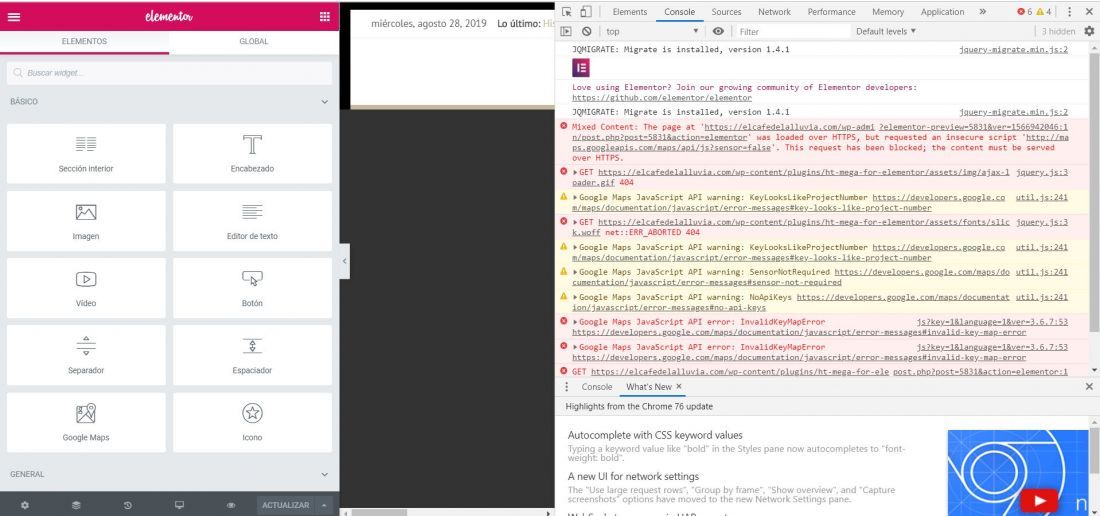Click the ACTUALIZAR button
The image size is (1100, 516).
[x=286, y=505]
